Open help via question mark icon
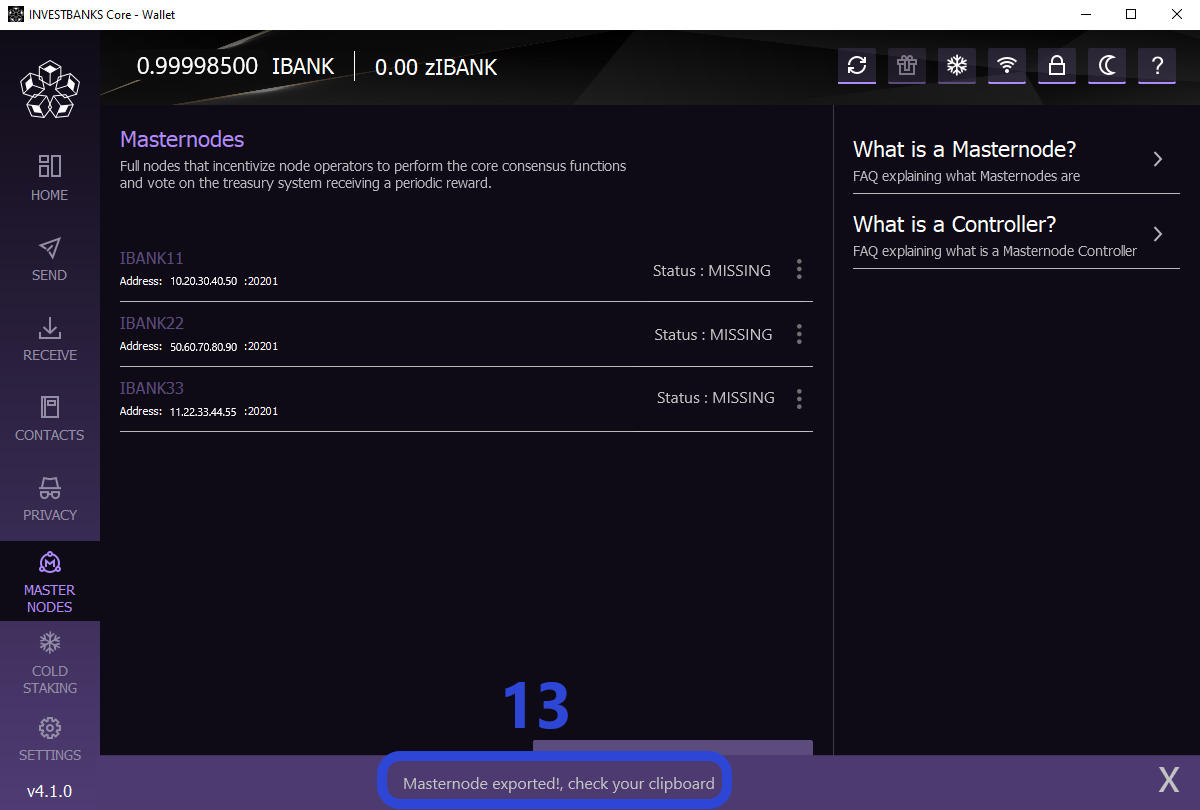Image resolution: width=1200 pixels, height=810 pixels. point(1157,66)
